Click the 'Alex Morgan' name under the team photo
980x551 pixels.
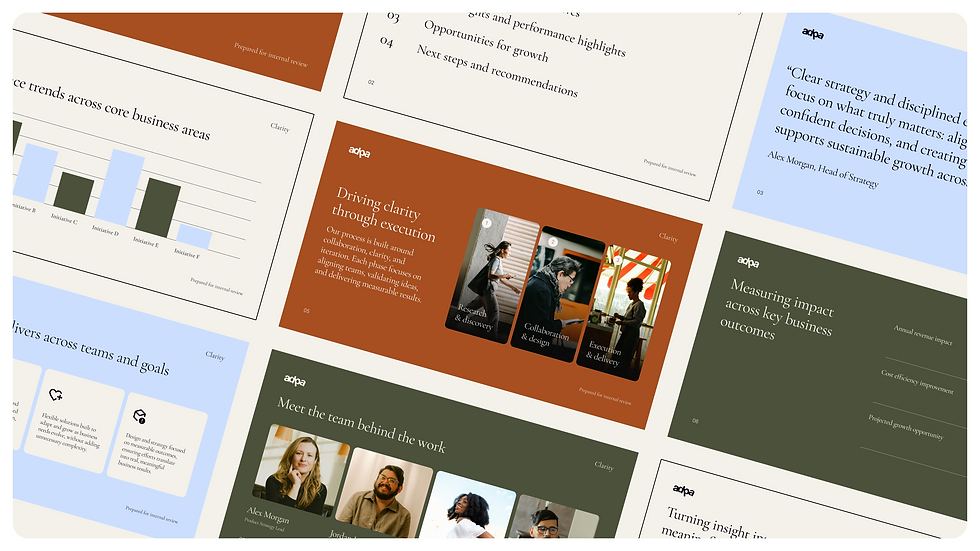(268, 515)
